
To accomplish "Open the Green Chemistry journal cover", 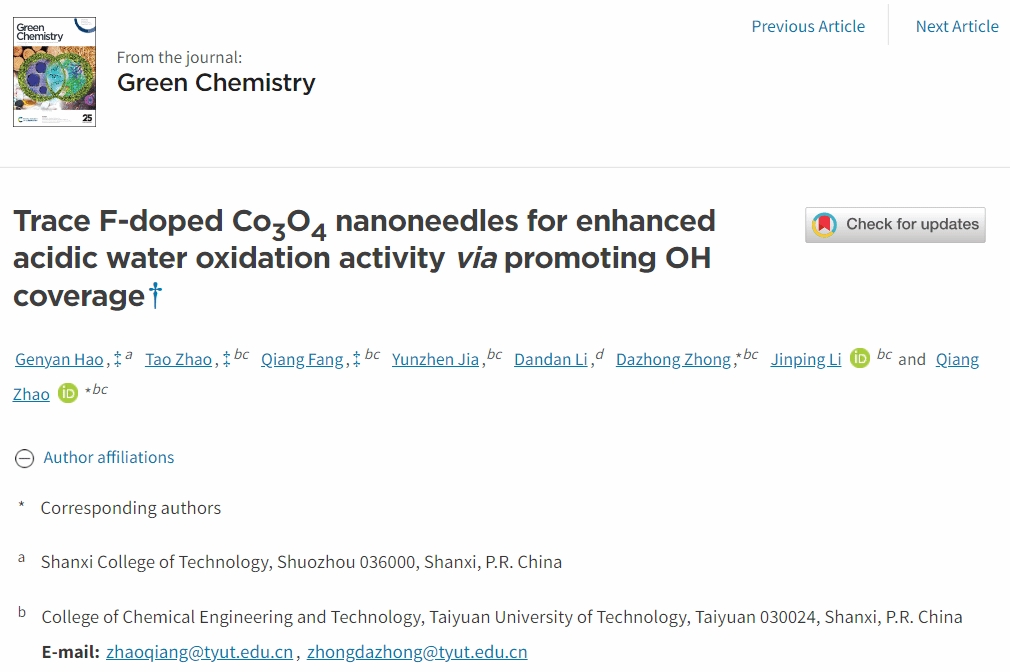I will point(54,72).
